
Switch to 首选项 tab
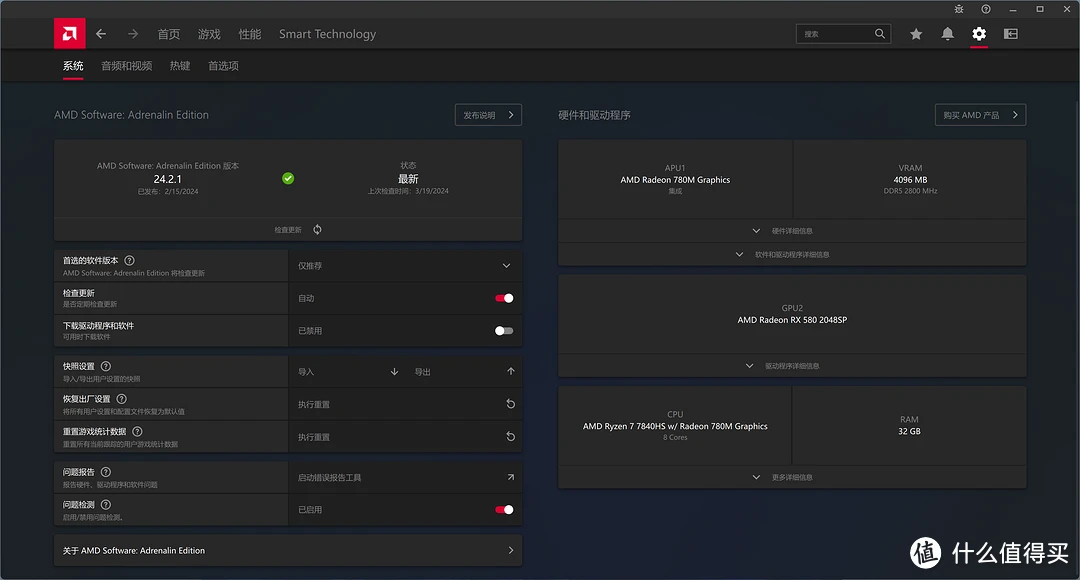point(223,66)
